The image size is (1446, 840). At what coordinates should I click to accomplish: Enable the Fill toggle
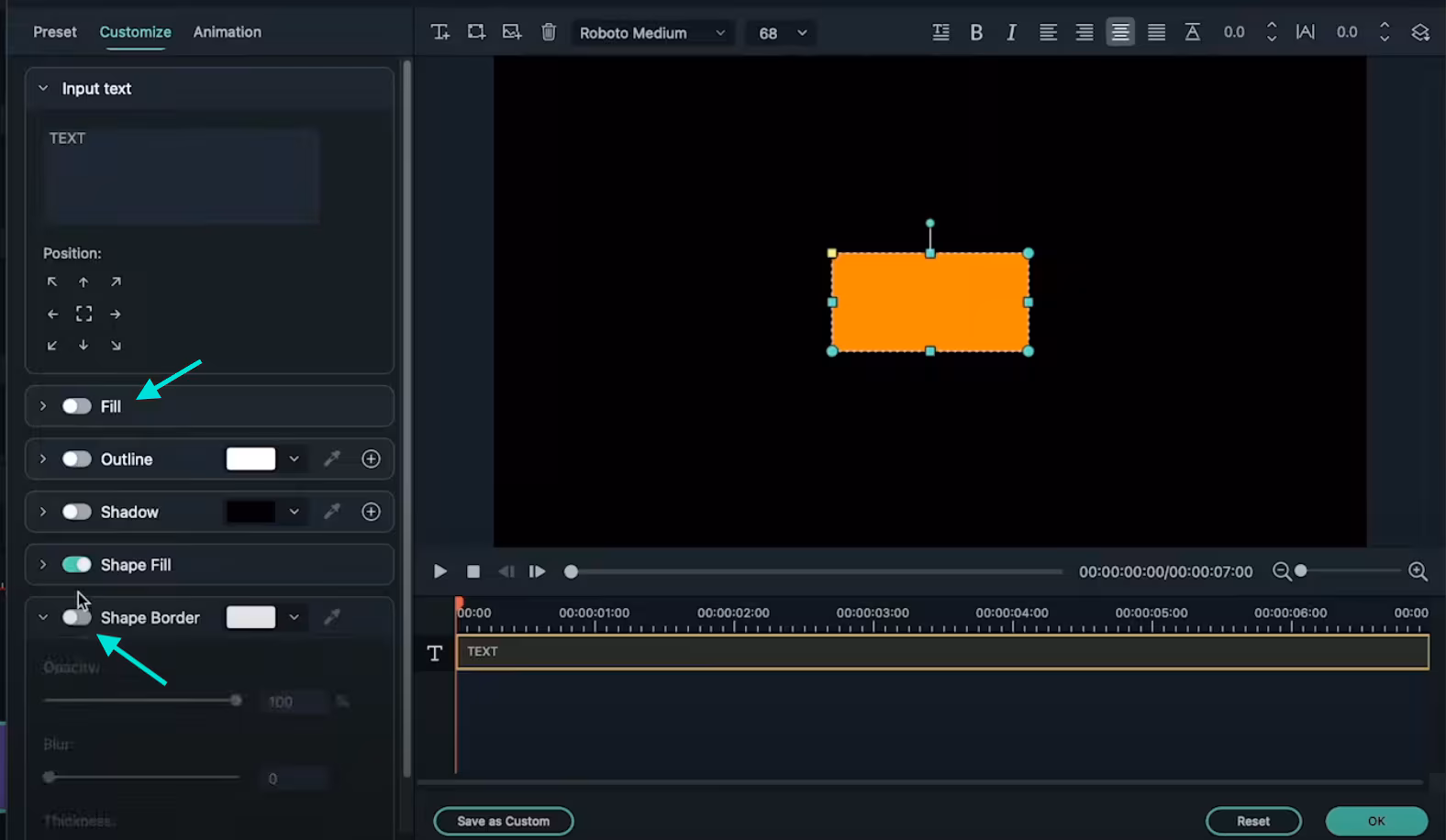[x=76, y=406]
